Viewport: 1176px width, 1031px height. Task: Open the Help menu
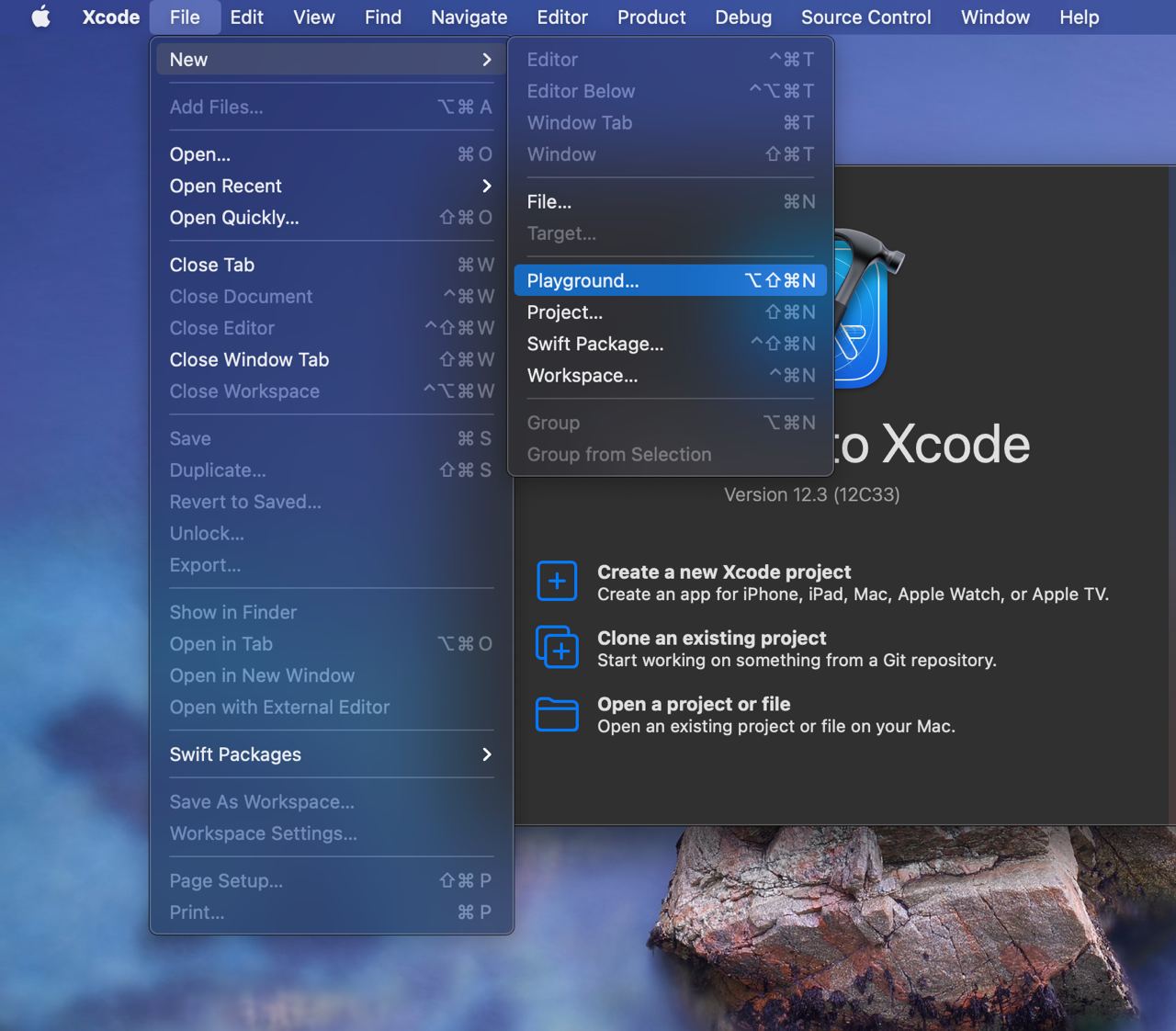pos(1079,17)
